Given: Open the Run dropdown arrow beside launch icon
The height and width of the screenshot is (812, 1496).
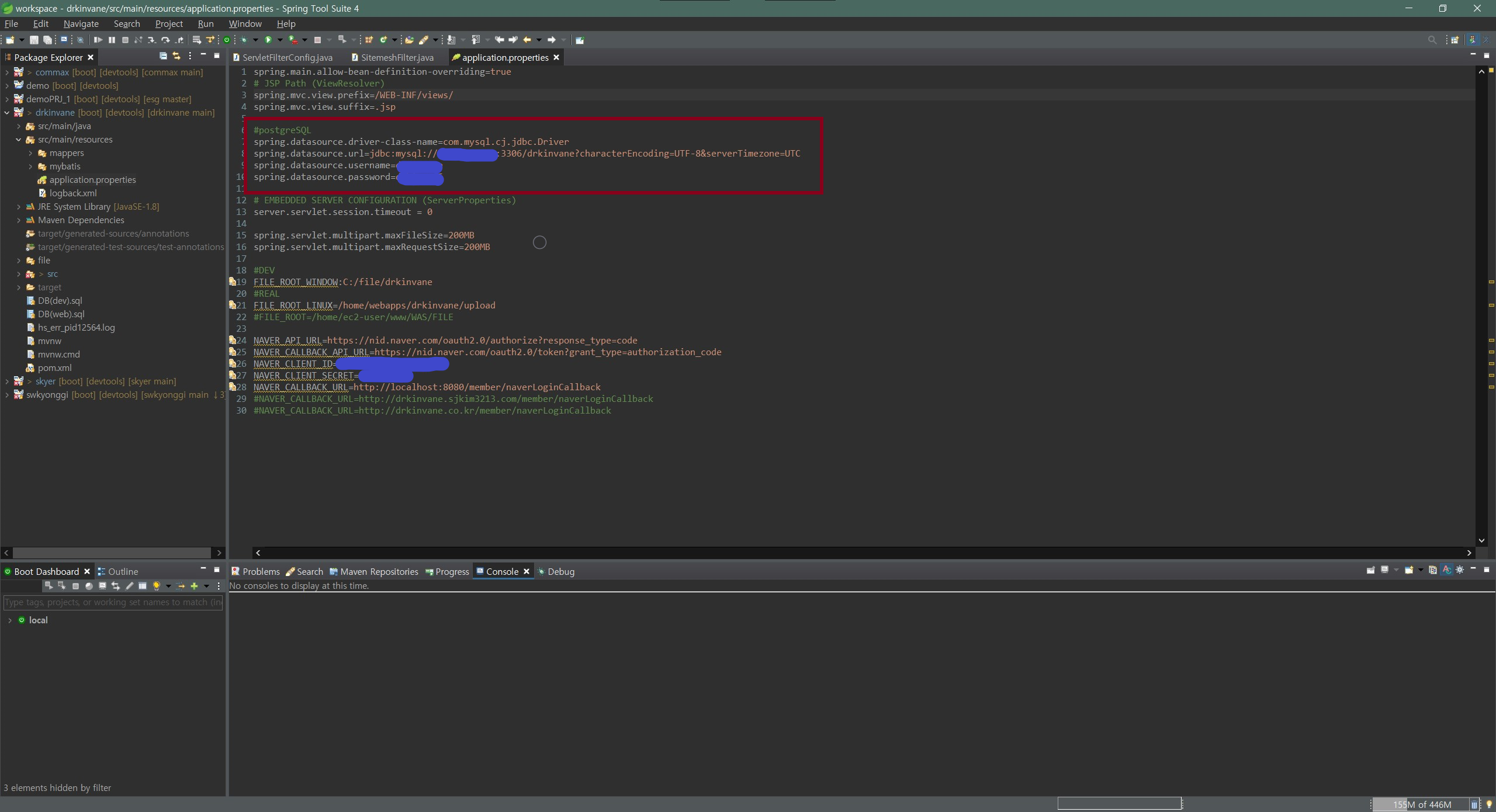Looking at the screenshot, I should [x=280, y=40].
